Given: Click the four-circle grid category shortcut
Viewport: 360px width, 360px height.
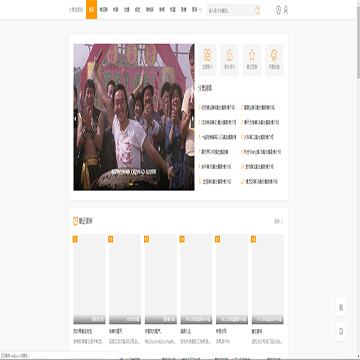Looking at the screenshot, I should click(208, 60).
